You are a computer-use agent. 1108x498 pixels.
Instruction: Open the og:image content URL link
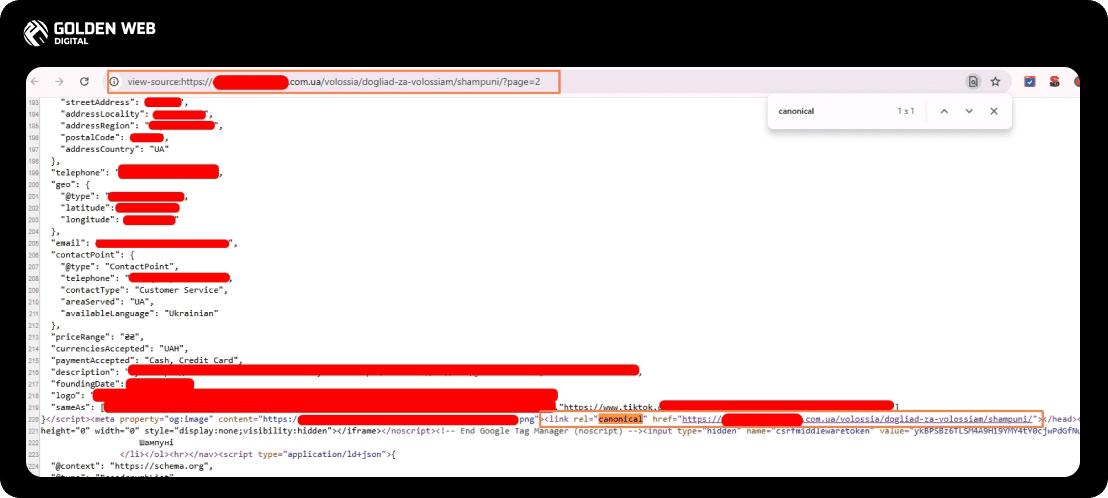(x=399, y=419)
